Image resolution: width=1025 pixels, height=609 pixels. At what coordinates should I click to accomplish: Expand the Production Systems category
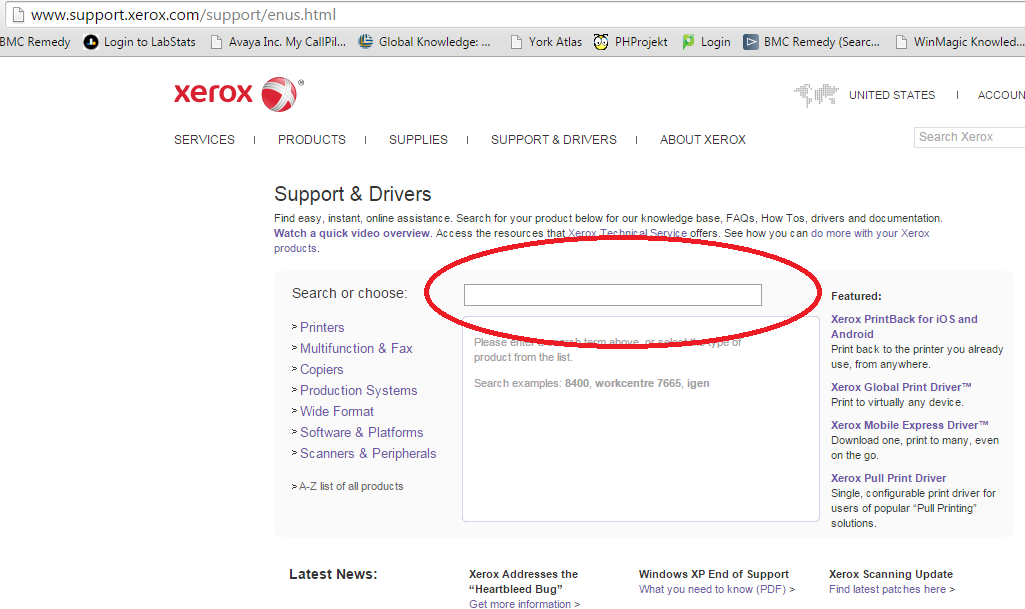[358, 390]
